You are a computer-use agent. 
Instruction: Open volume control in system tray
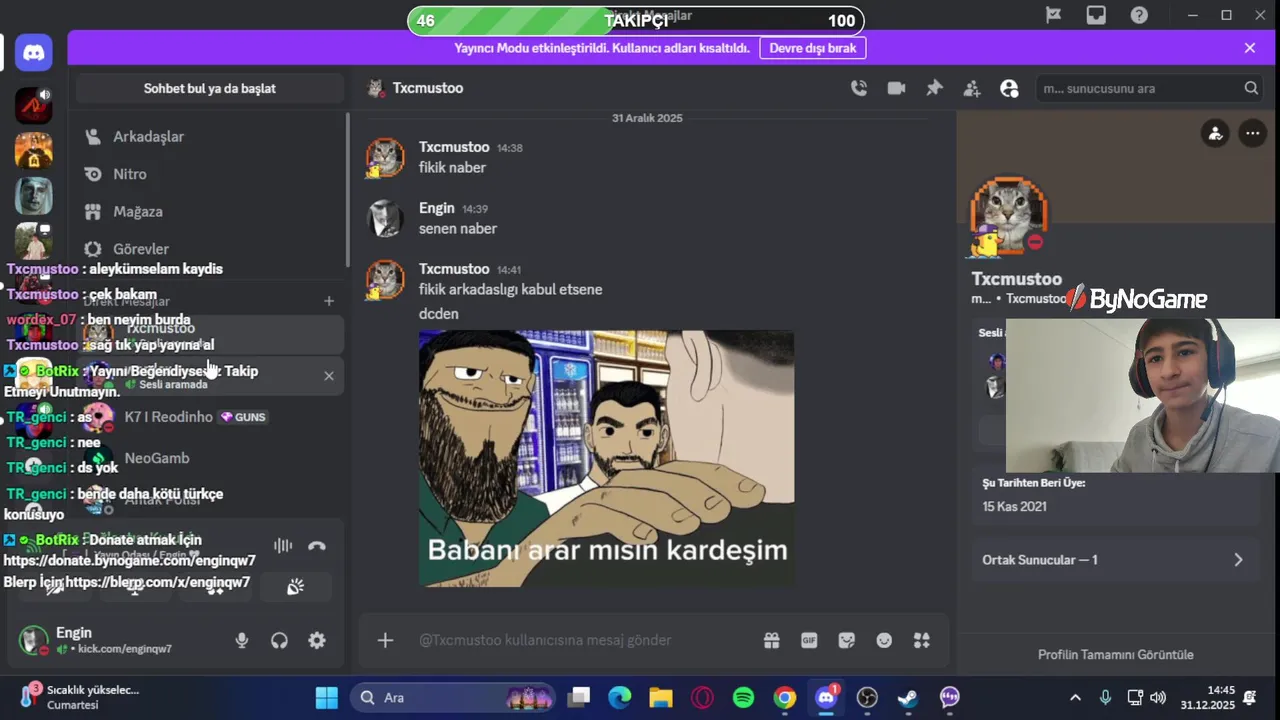tap(1158, 698)
